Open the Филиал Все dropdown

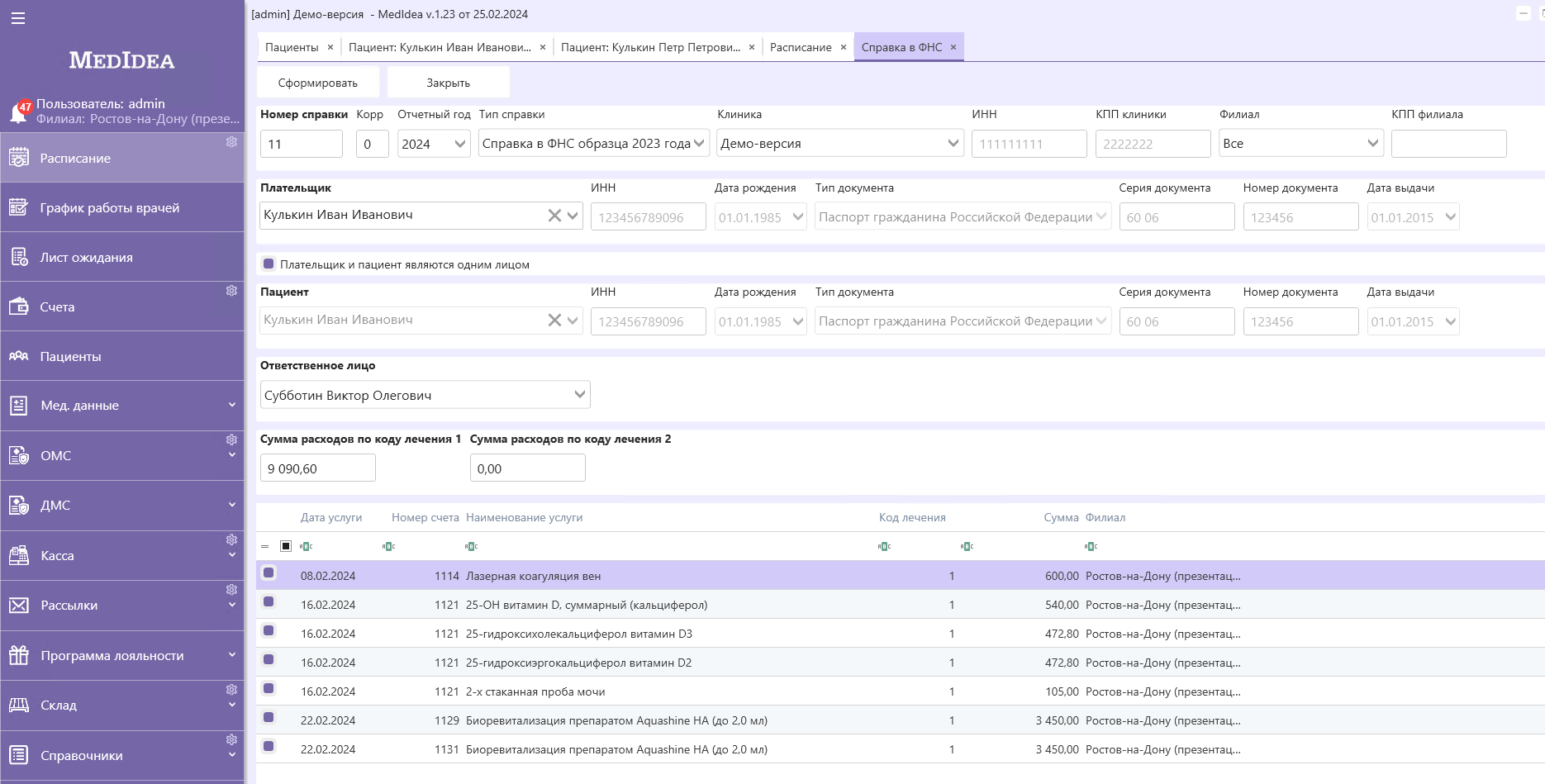(x=1373, y=144)
